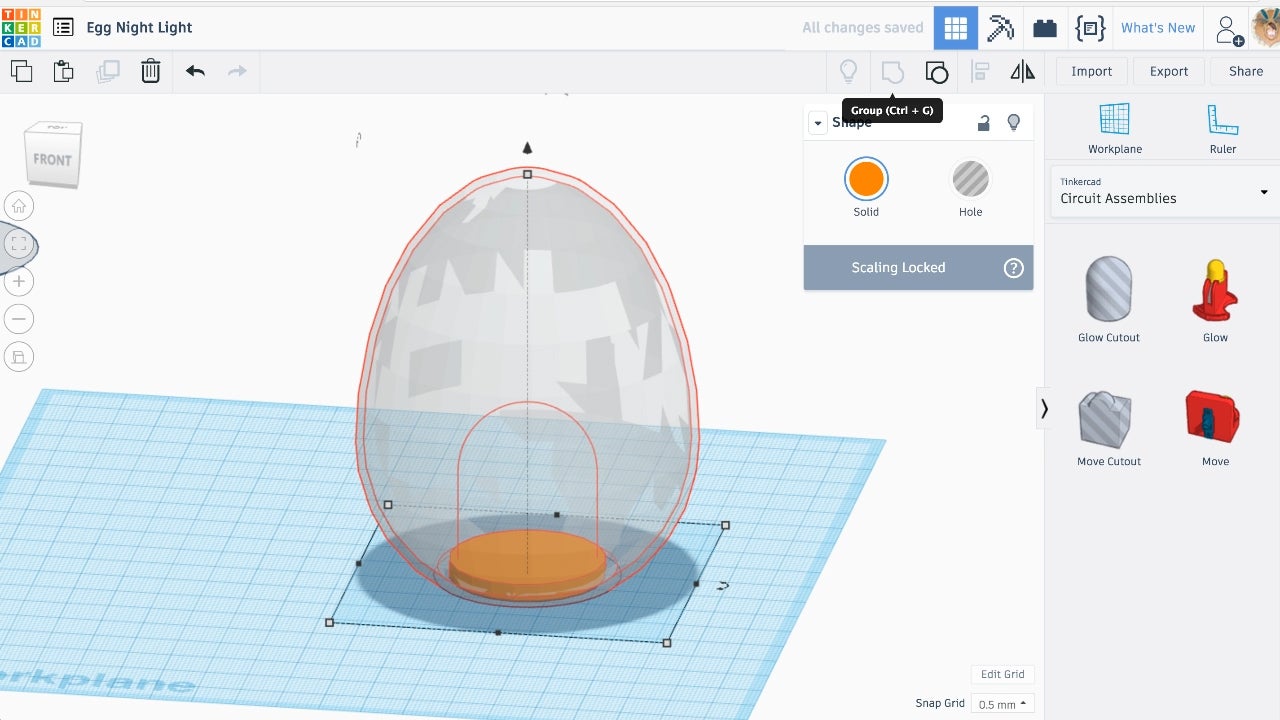
Task: Select the Ruler tool
Action: [1222, 129]
